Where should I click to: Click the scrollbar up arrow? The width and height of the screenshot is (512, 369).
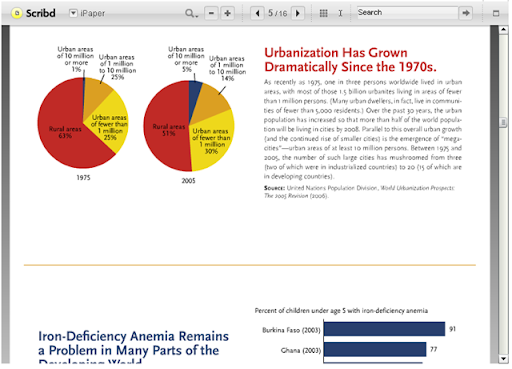(503, 30)
